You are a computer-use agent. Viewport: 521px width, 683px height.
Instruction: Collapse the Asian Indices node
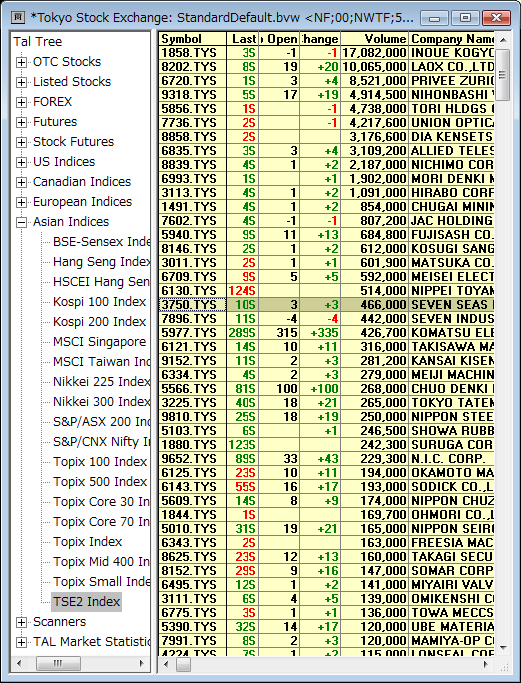click(x=21, y=223)
